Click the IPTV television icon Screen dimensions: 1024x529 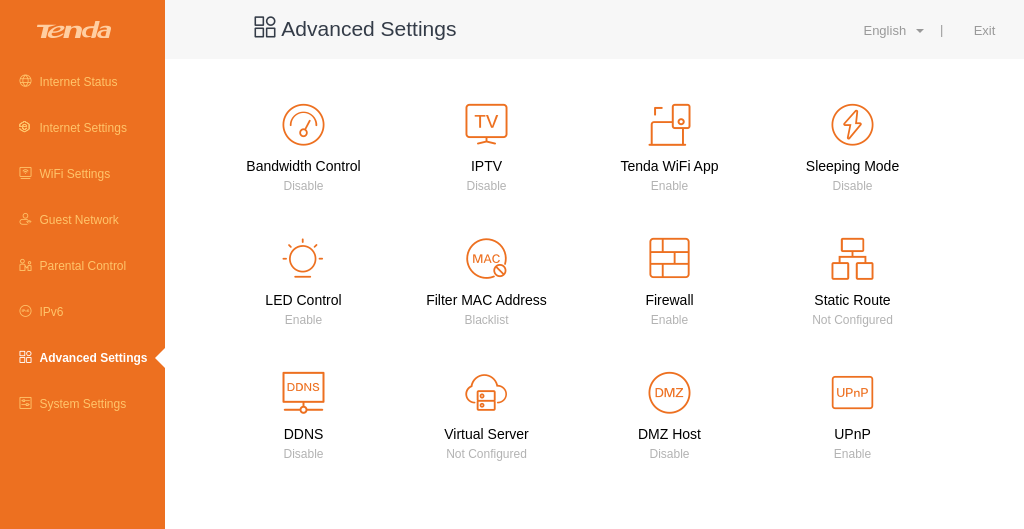pyautogui.click(x=486, y=124)
